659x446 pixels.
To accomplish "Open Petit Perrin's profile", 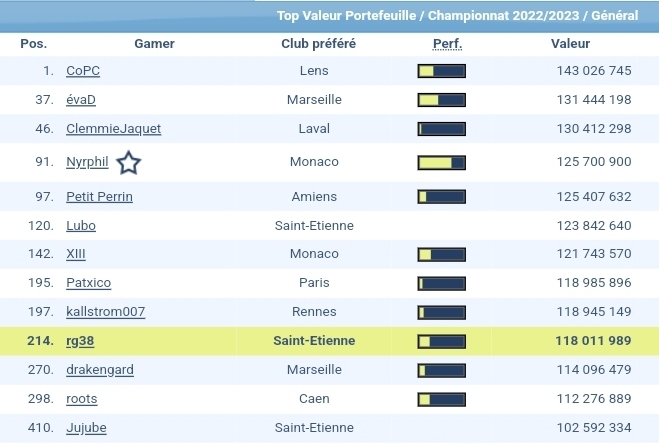I will point(99,197).
